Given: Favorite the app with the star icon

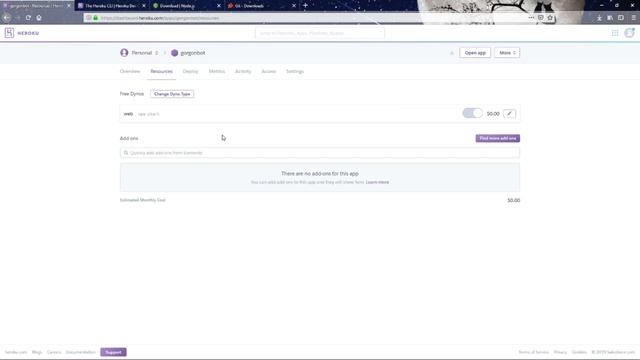Looking at the screenshot, I should [x=451, y=53].
